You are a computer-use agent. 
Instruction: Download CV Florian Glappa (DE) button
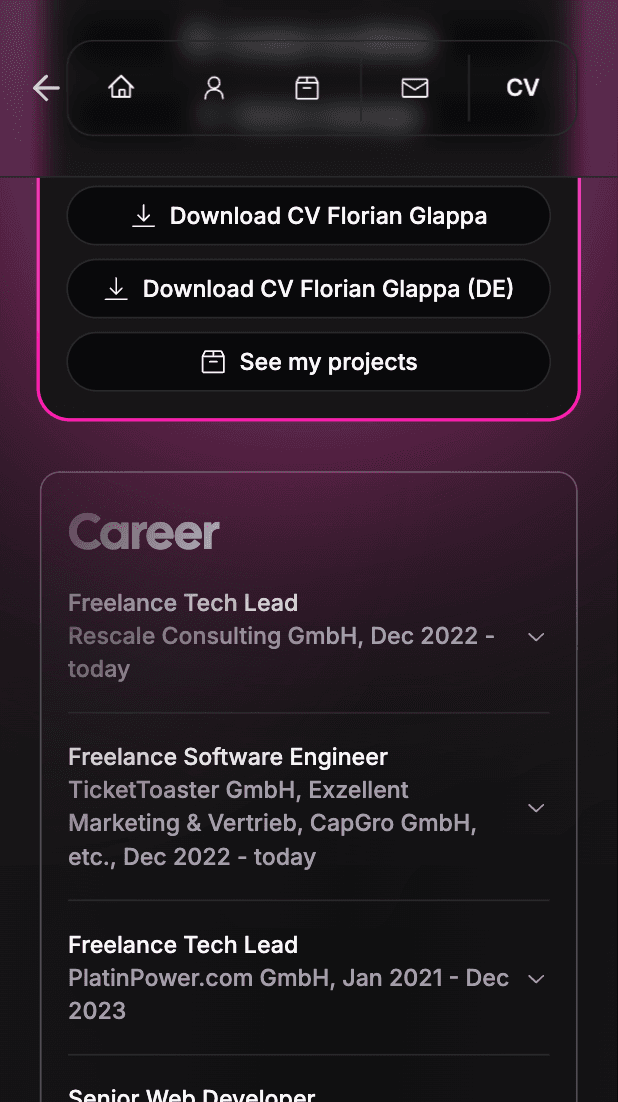point(309,289)
